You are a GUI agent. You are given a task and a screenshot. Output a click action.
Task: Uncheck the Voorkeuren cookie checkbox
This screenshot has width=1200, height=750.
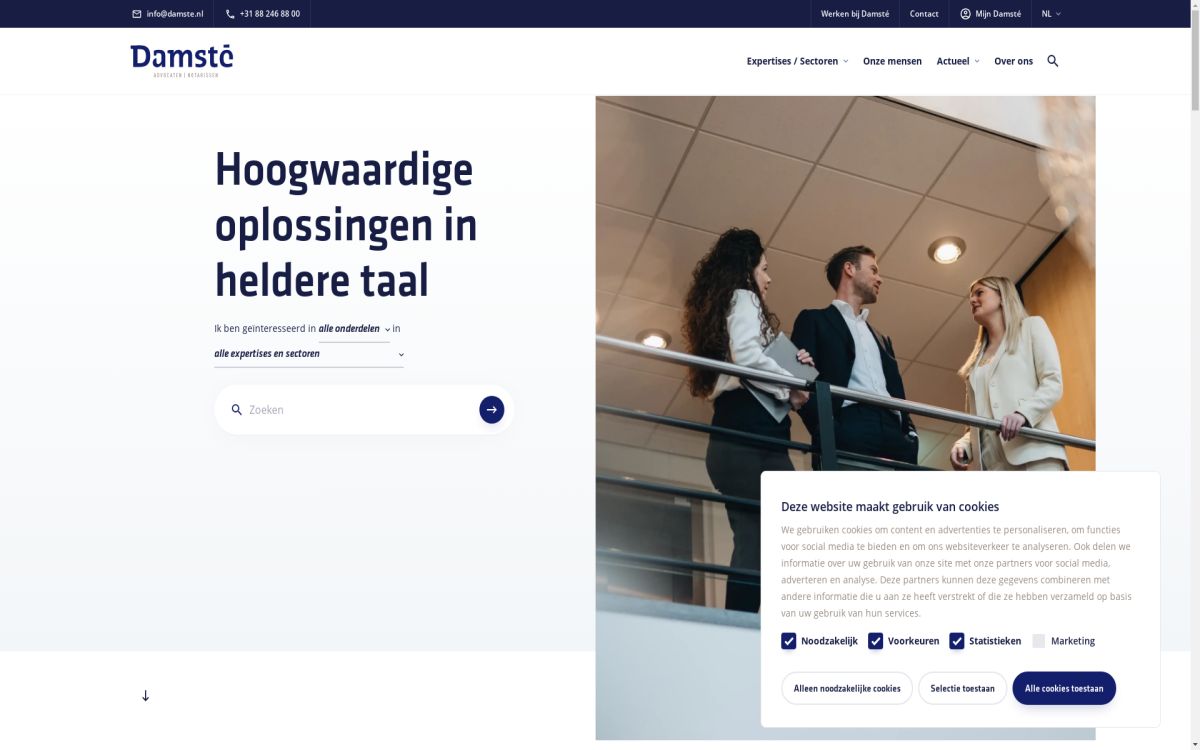pyautogui.click(x=875, y=641)
